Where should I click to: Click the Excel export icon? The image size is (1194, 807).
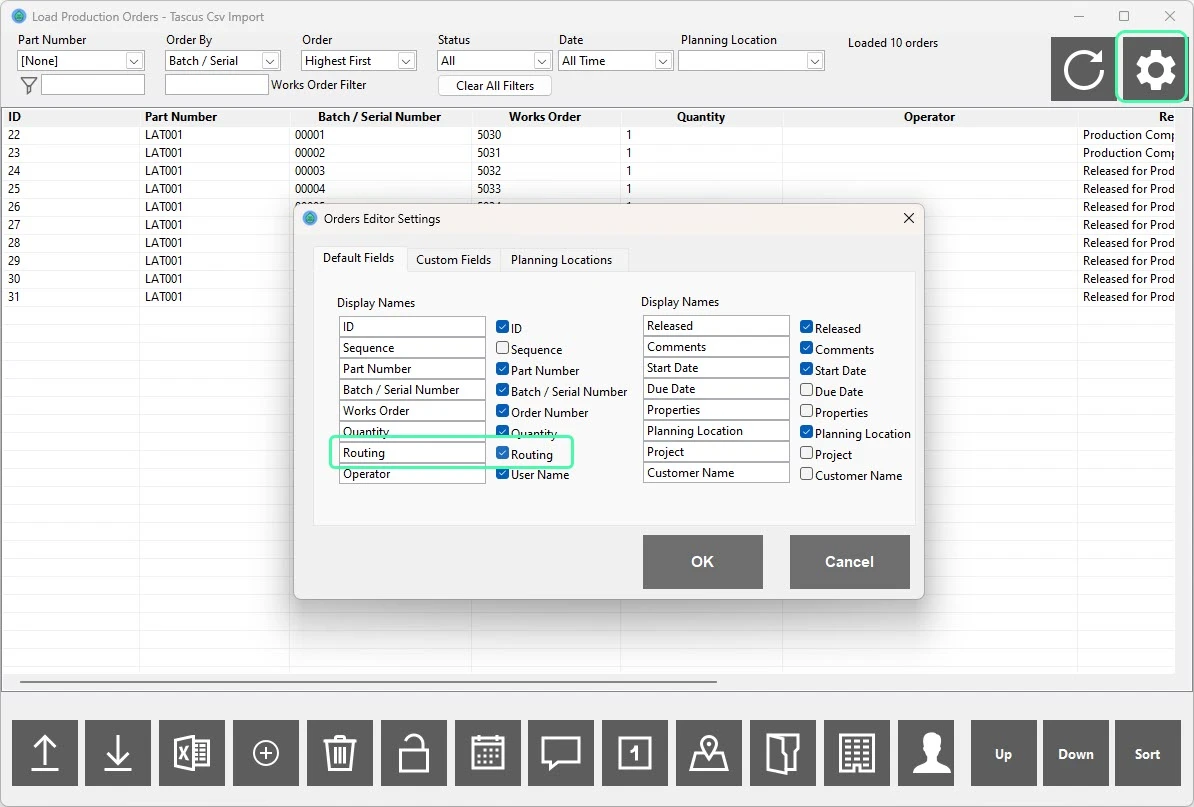pos(192,753)
